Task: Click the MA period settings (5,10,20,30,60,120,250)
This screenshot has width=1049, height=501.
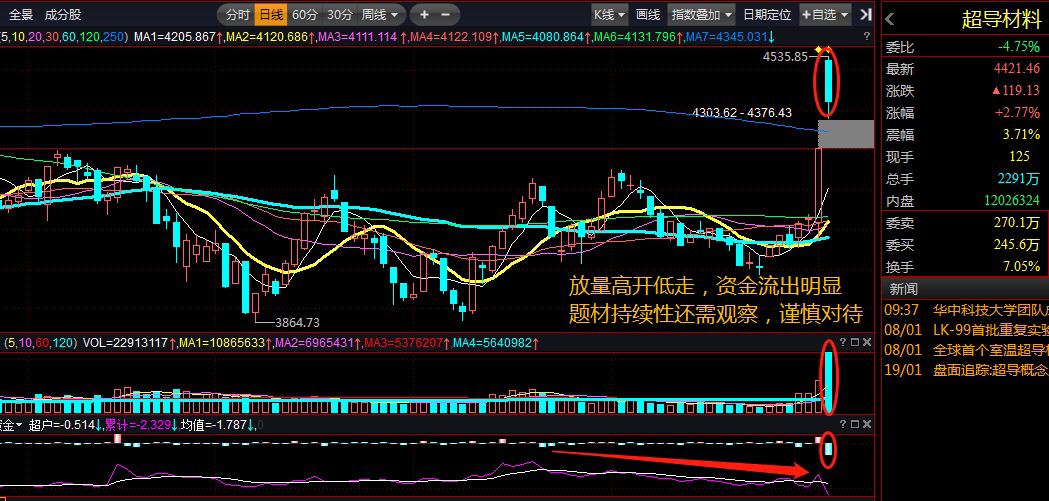Action: 63,37
